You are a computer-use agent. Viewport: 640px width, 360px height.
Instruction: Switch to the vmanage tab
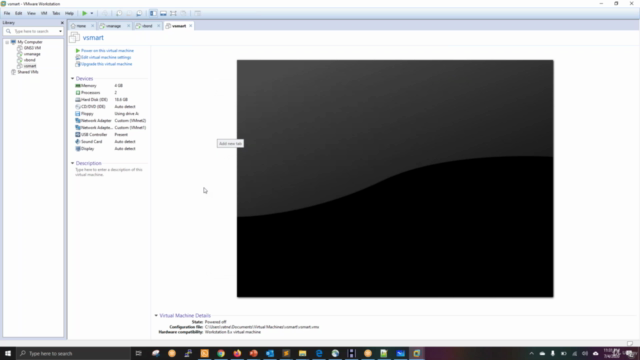(x=113, y=26)
